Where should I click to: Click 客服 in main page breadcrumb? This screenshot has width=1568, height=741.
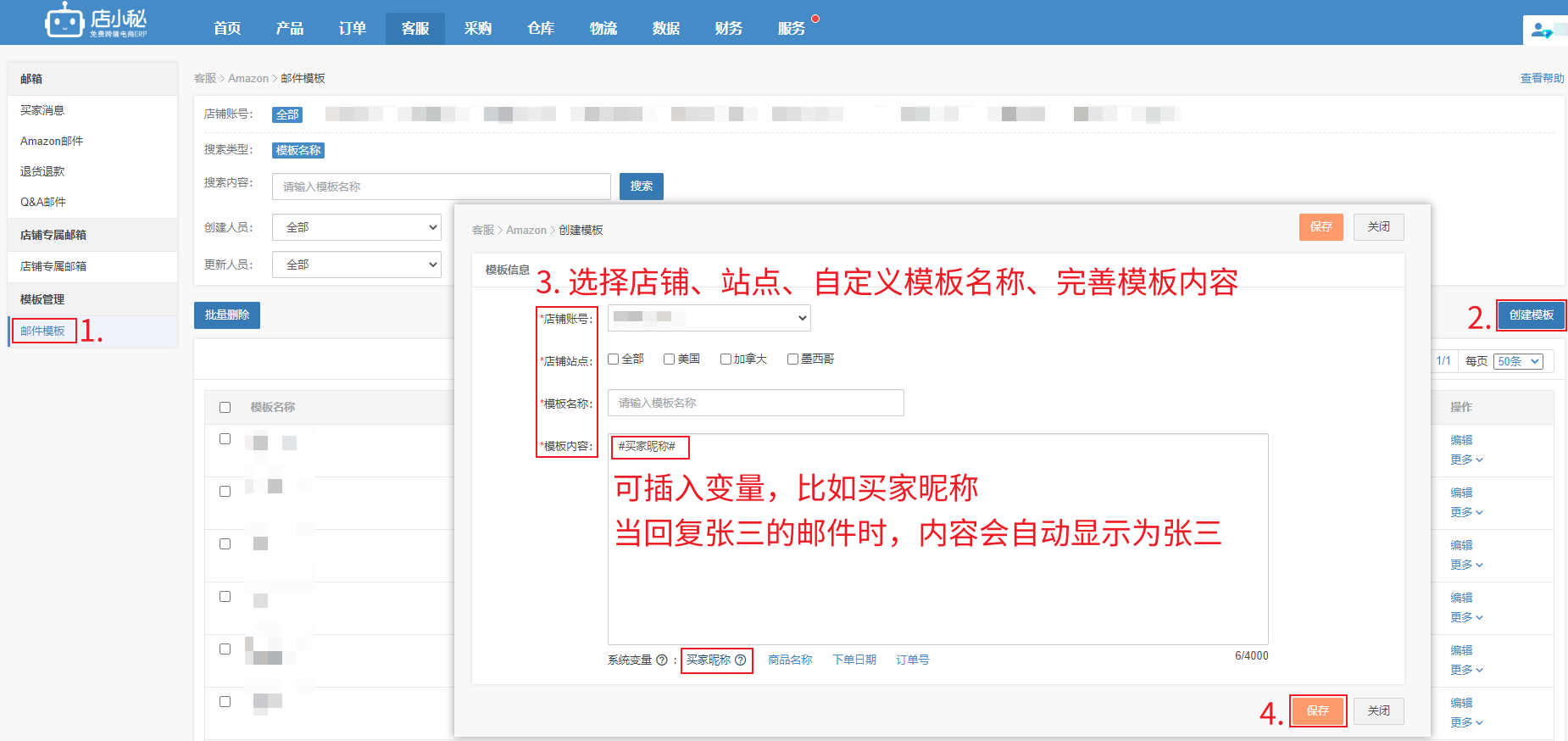coord(205,78)
